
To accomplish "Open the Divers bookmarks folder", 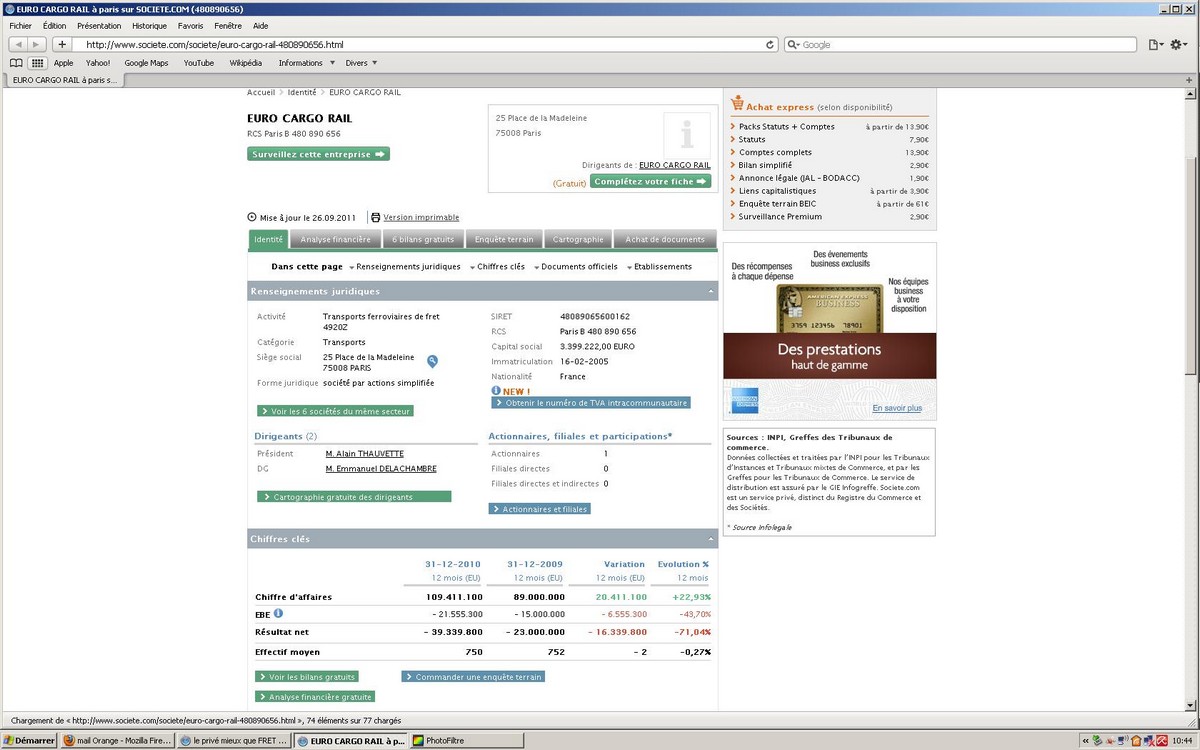I will (361, 63).
